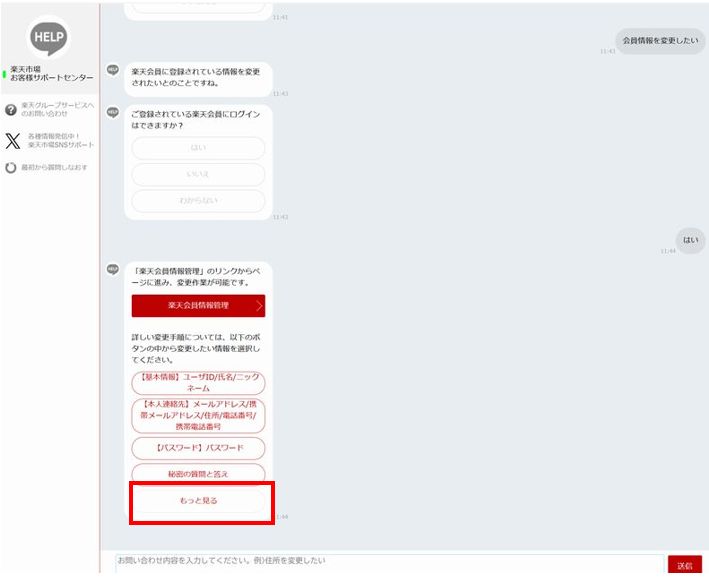Click the inquiry text input field
This screenshot has height=588, width=709.
coord(389,564)
